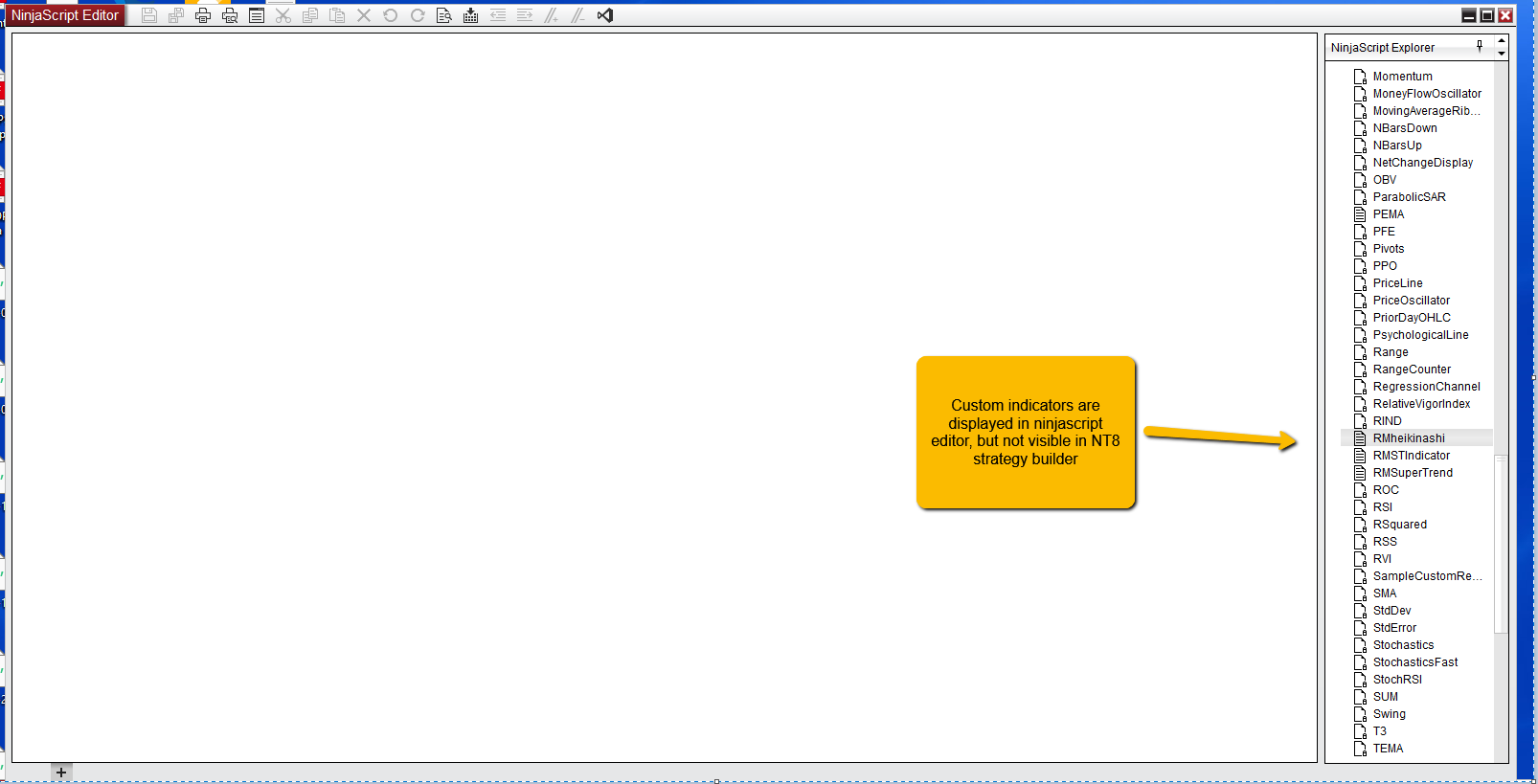This screenshot has width=1538, height=784.
Task: Click the NinjaScript Explorer scroll up arrow
Action: 1501,41
